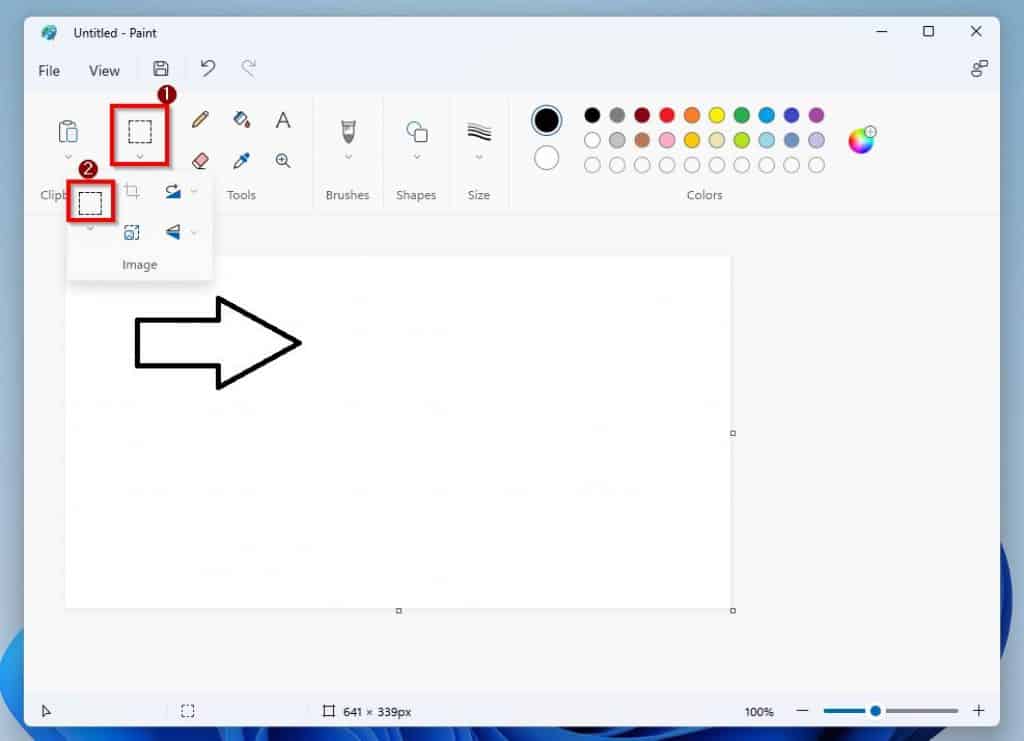
Task: Open the Rotate dropdown arrow
Action: click(x=194, y=191)
